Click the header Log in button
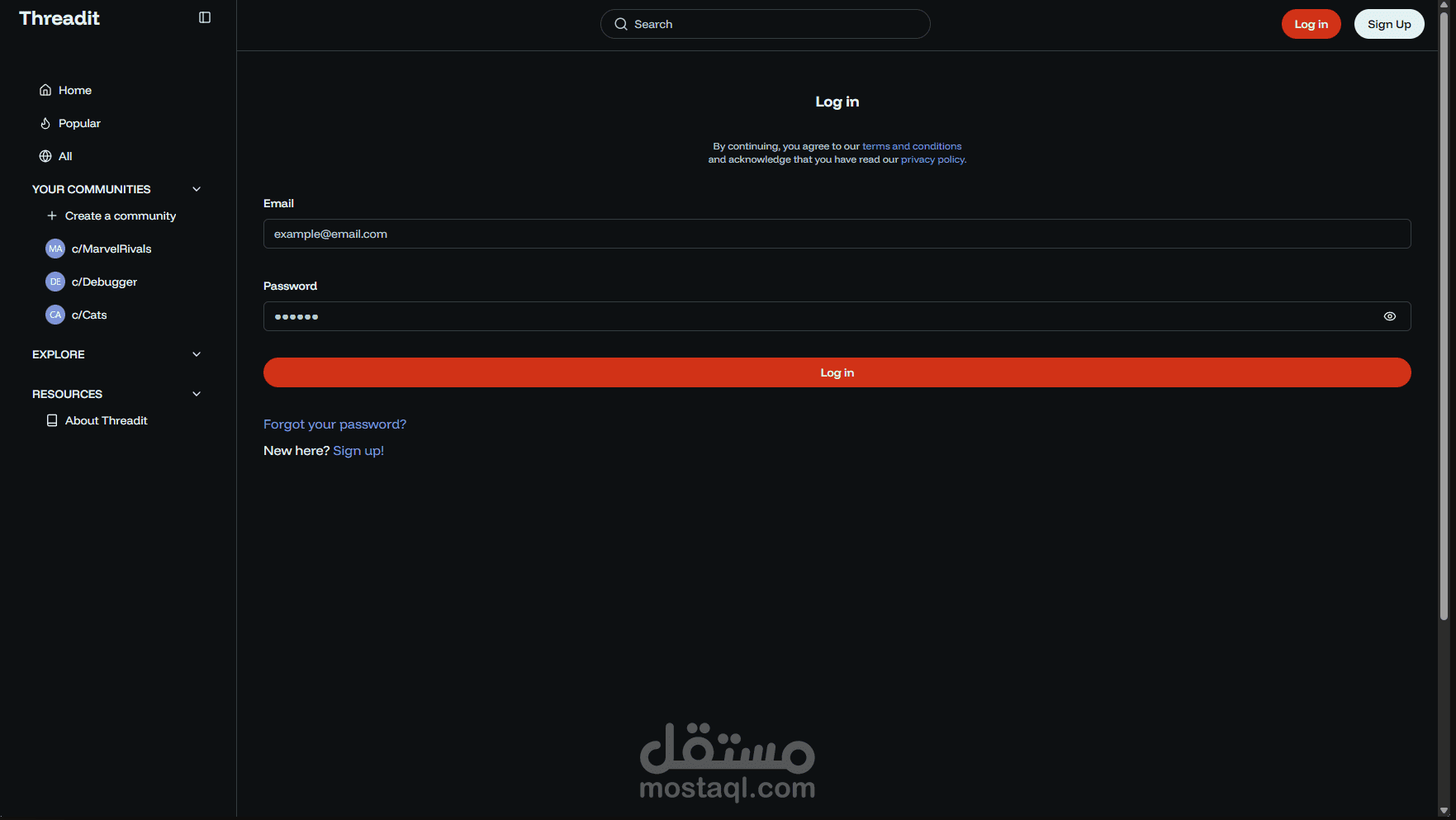1456x820 pixels. 1311,24
